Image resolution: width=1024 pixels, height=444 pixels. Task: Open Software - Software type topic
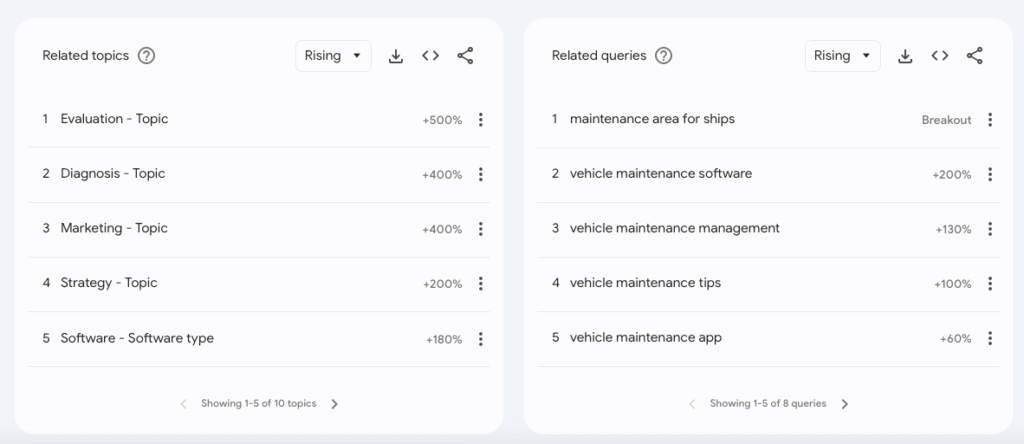[137, 339]
